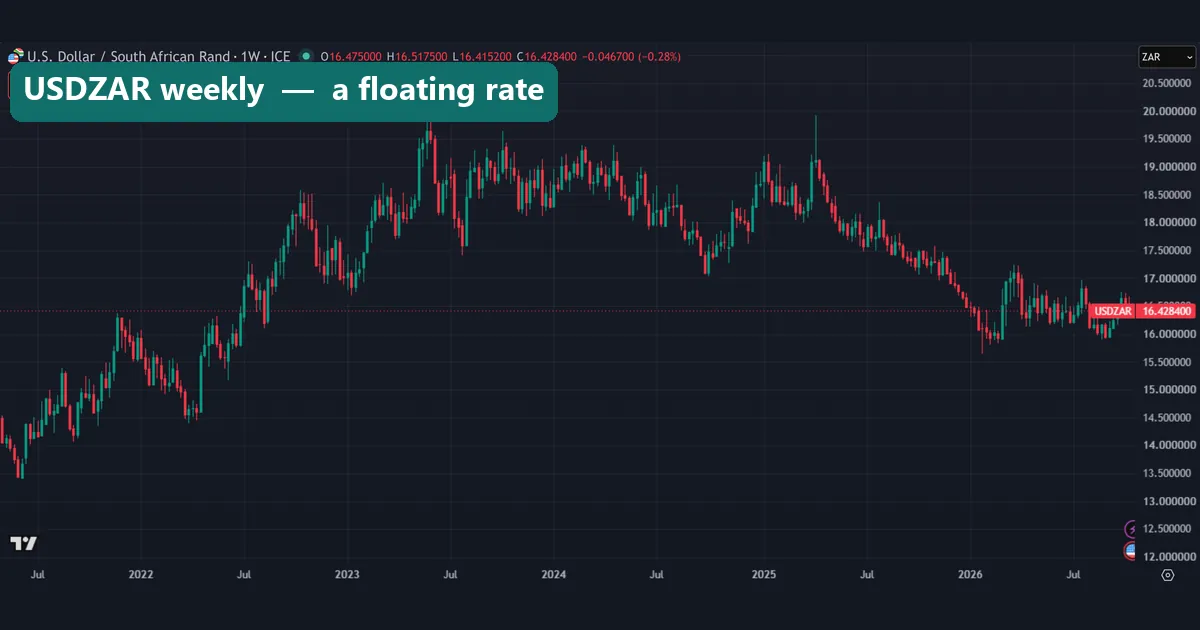
Task: Open the lightning event marker above time axis
Action: coord(1131,528)
